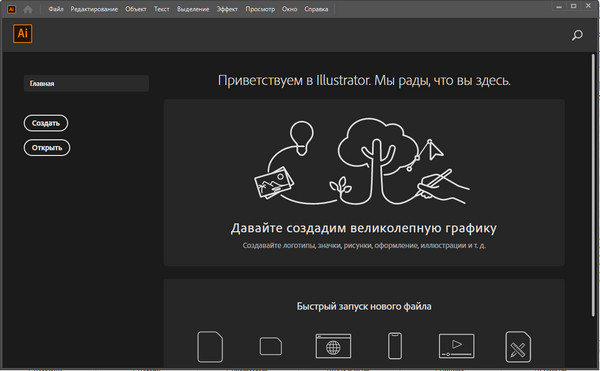Click the Приветствуем в Illustrator greeting text

(364, 80)
